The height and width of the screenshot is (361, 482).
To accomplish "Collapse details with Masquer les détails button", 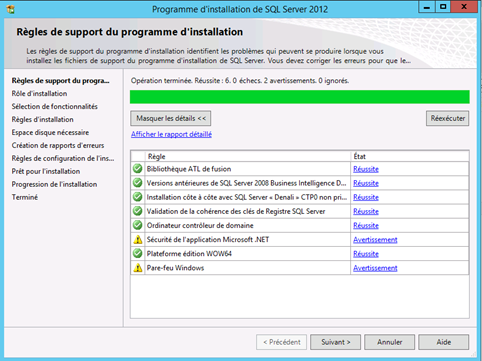I will 171,118.
